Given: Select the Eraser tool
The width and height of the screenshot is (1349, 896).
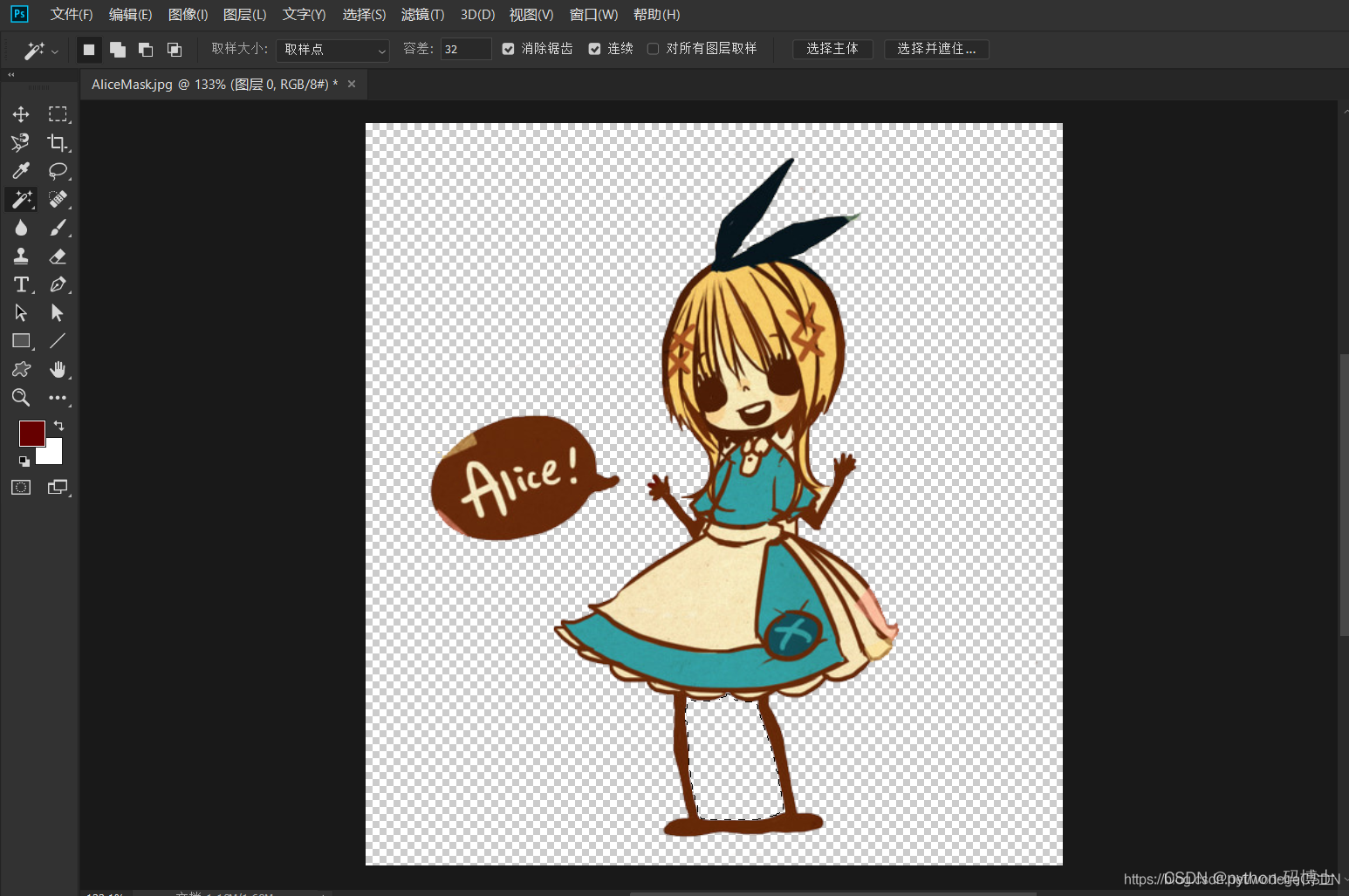Looking at the screenshot, I should coord(58,256).
